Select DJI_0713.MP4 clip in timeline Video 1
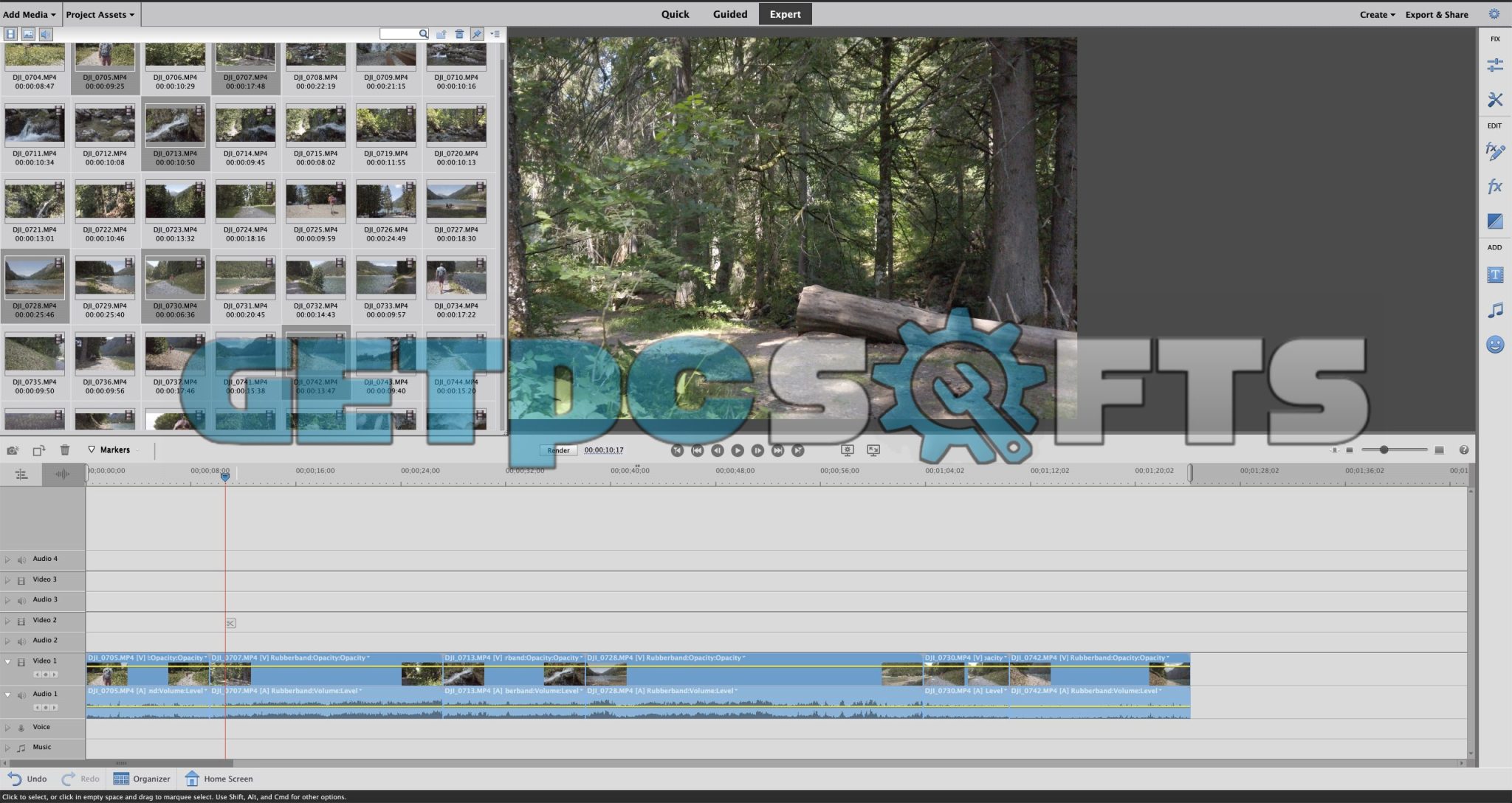 tap(514, 669)
